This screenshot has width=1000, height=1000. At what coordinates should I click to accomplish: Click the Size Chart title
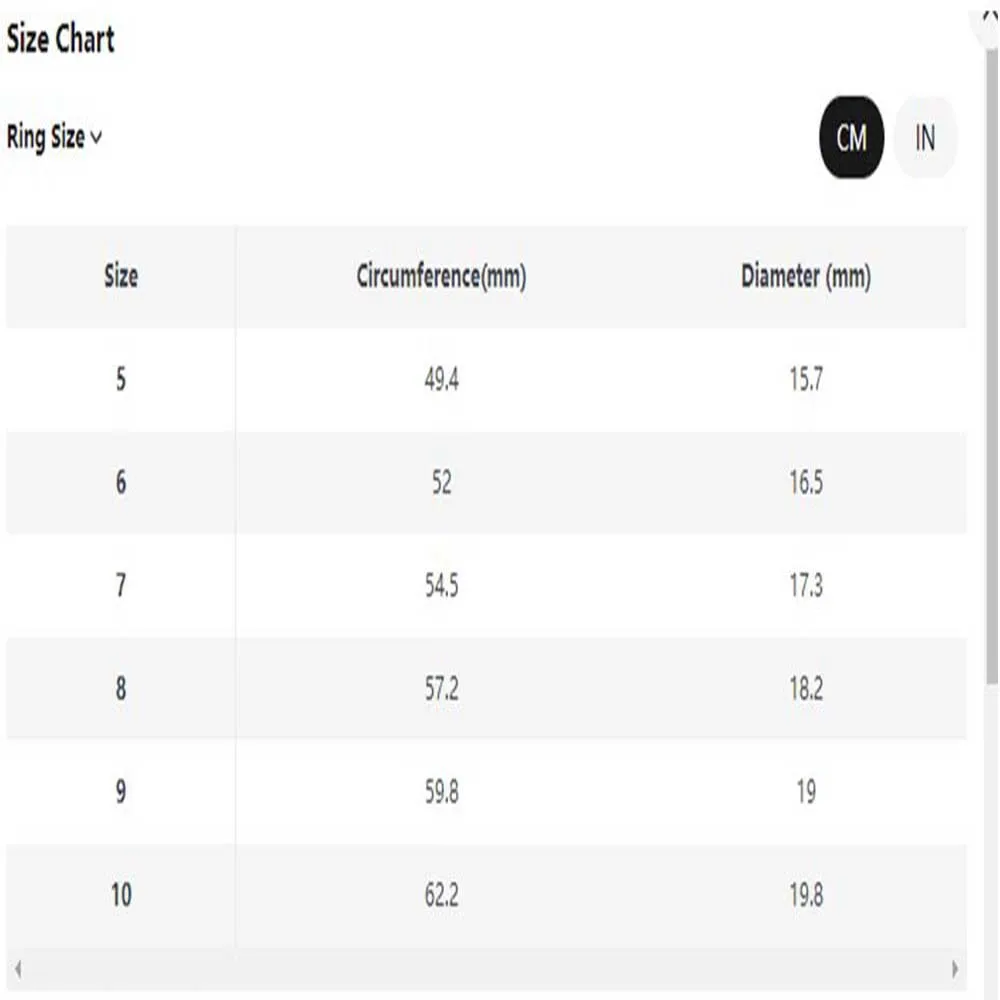tap(61, 39)
